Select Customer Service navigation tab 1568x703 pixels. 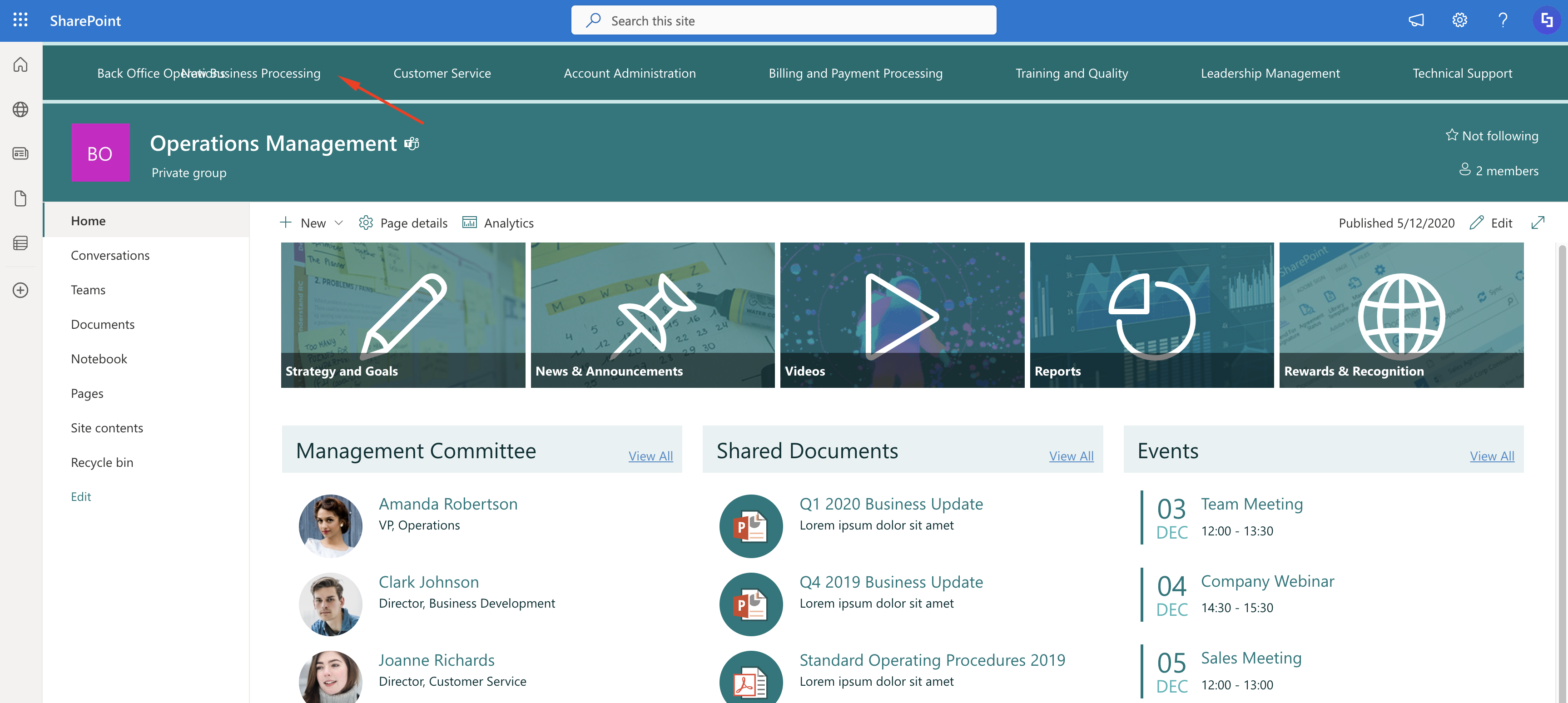[442, 73]
